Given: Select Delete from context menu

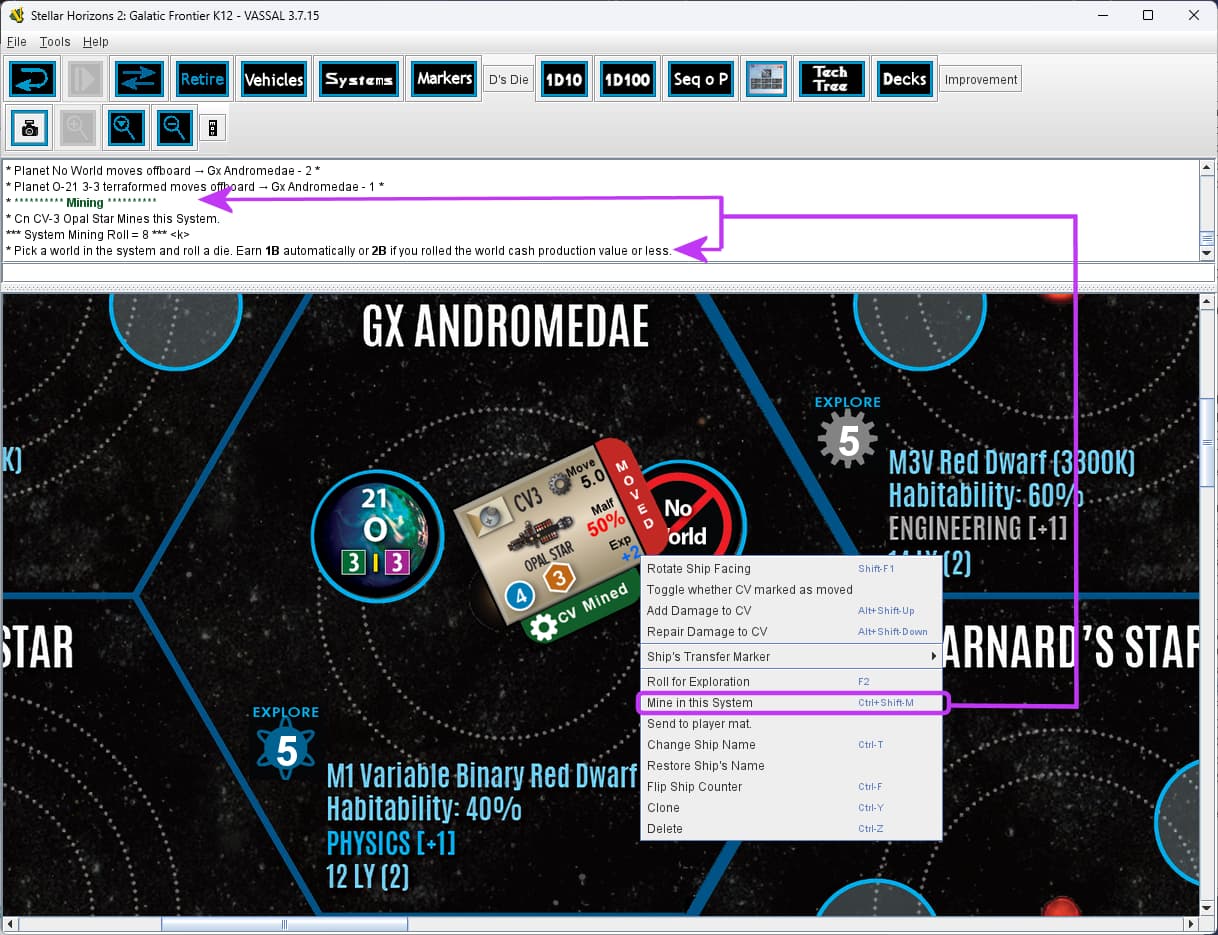Looking at the screenshot, I should tap(791, 829).
